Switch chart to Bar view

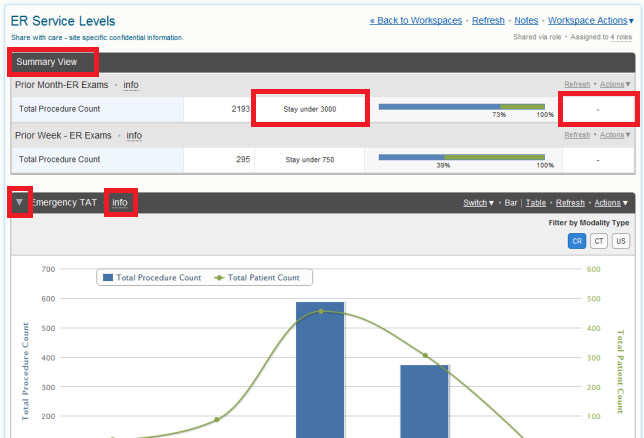[x=510, y=203]
